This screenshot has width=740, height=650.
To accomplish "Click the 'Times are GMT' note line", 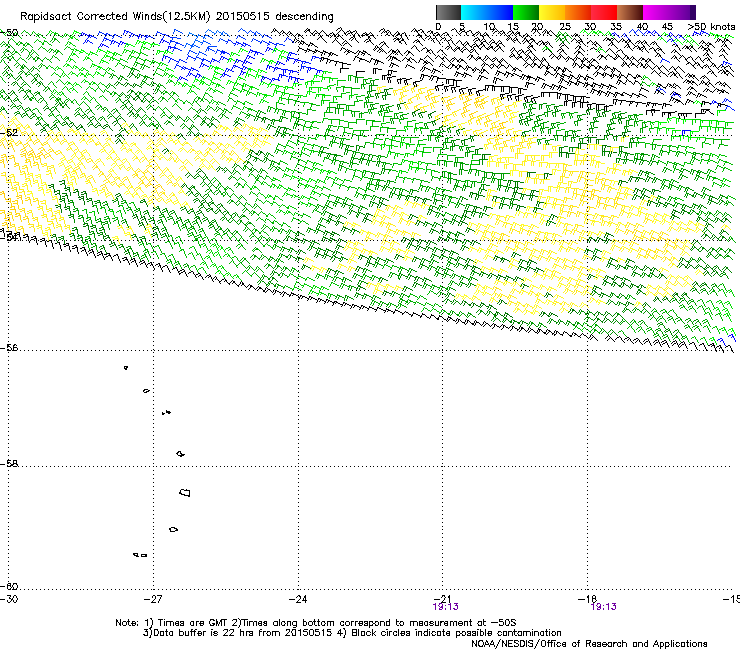I will pos(316,623).
